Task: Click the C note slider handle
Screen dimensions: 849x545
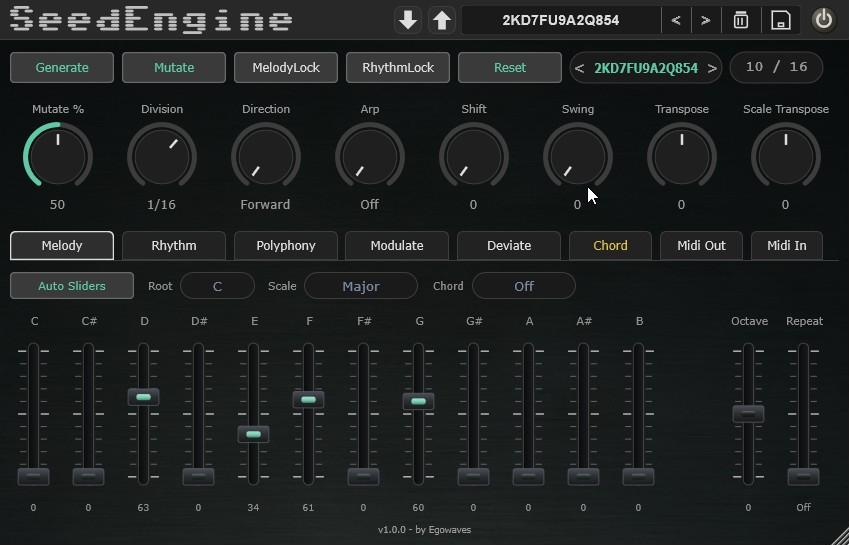Action: pos(34,477)
